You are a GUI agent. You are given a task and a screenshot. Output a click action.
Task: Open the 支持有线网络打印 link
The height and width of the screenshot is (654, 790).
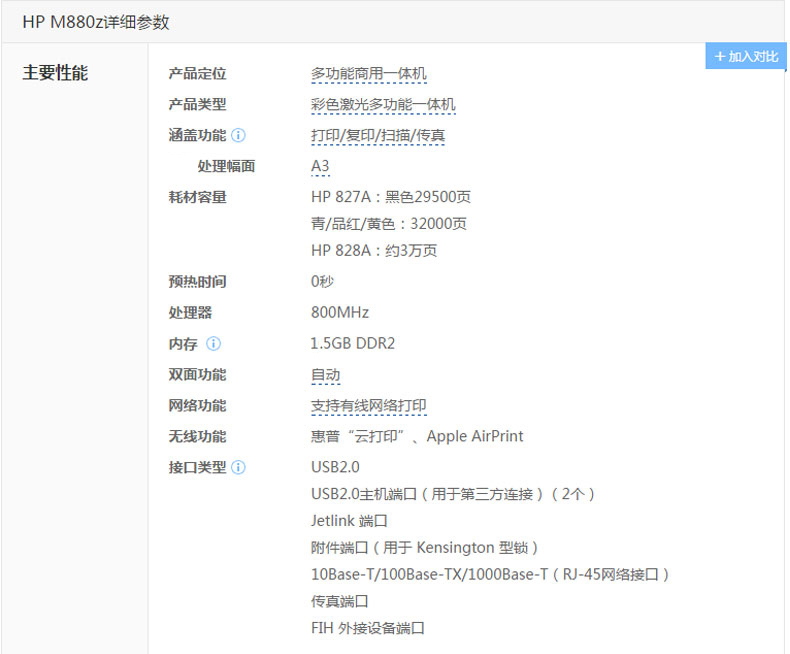point(368,406)
